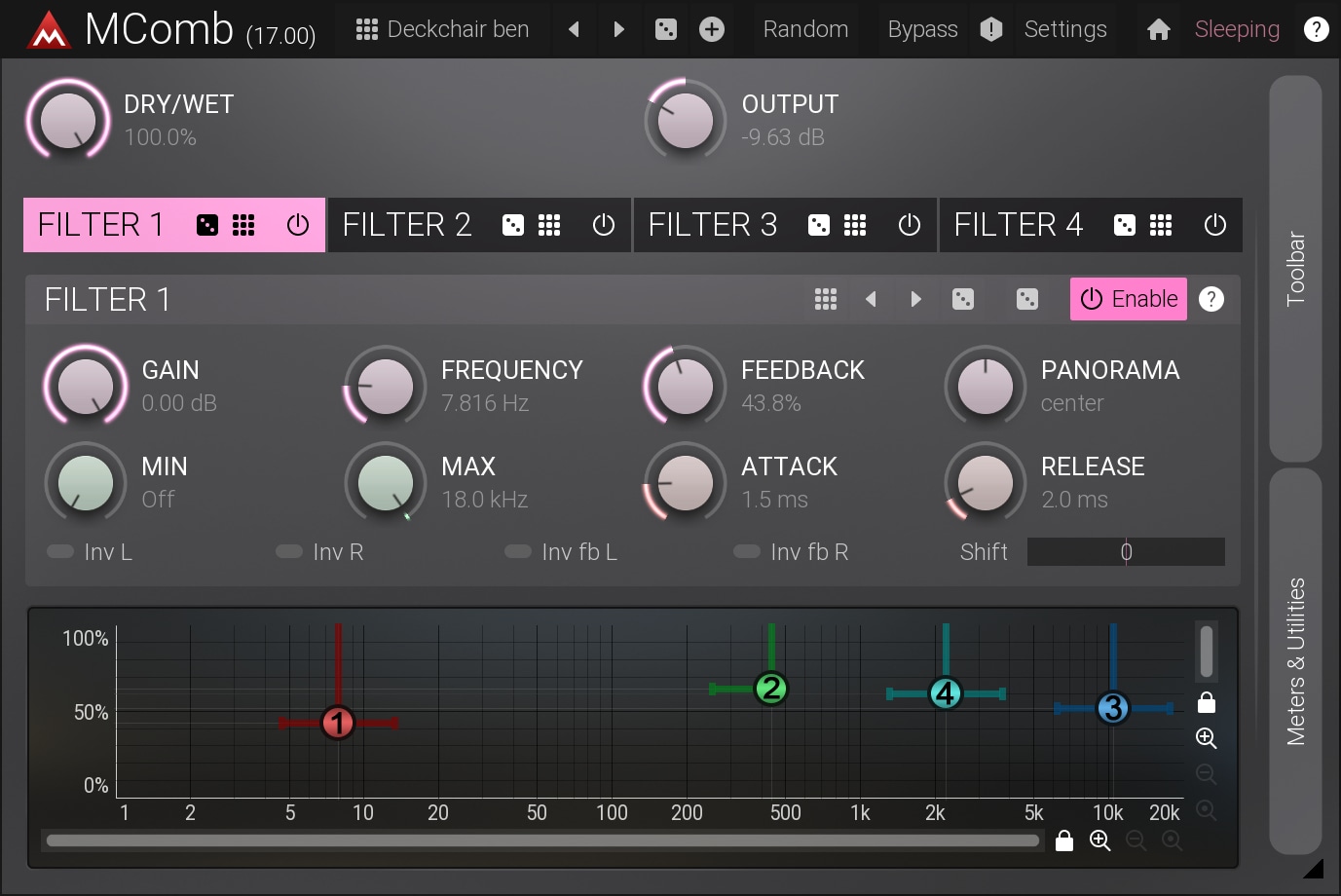Click the Random button

pos(805,29)
